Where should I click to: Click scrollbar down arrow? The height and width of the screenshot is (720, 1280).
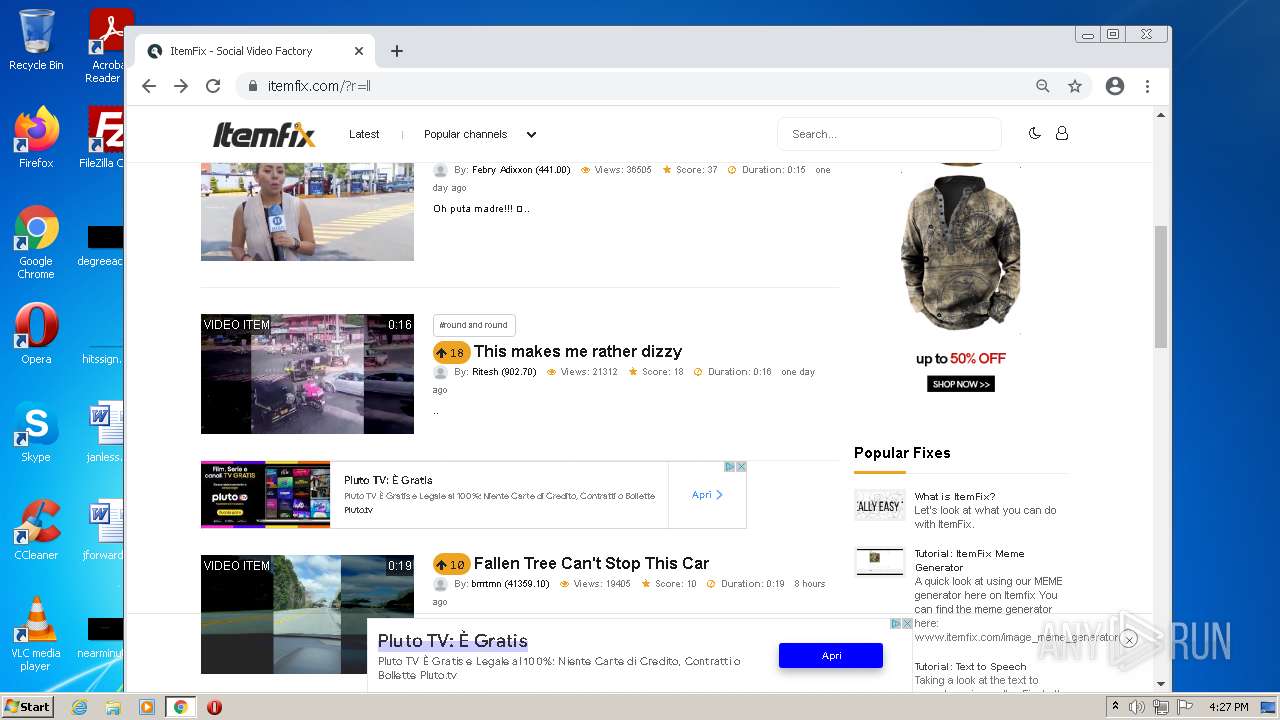1161,684
